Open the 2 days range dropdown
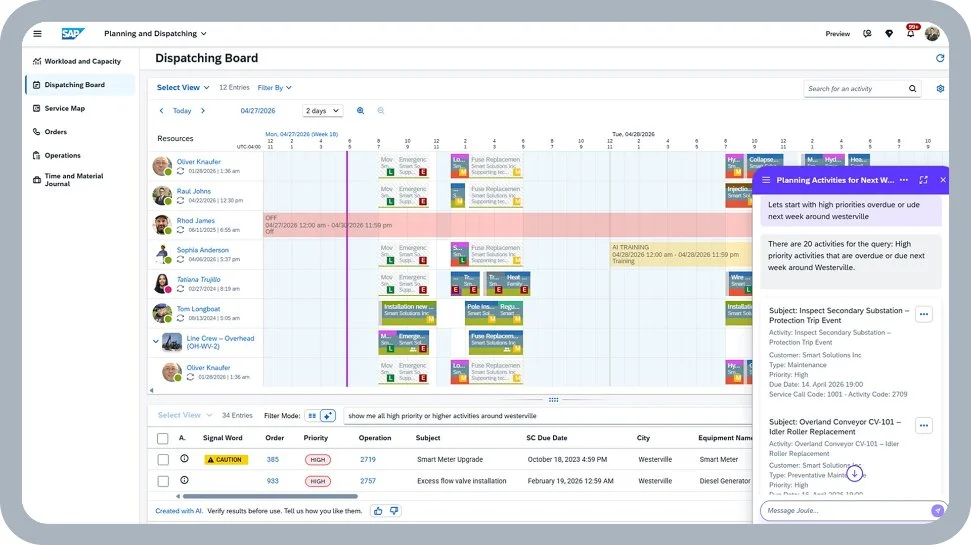This screenshot has width=971, height=545. (323, 111)
